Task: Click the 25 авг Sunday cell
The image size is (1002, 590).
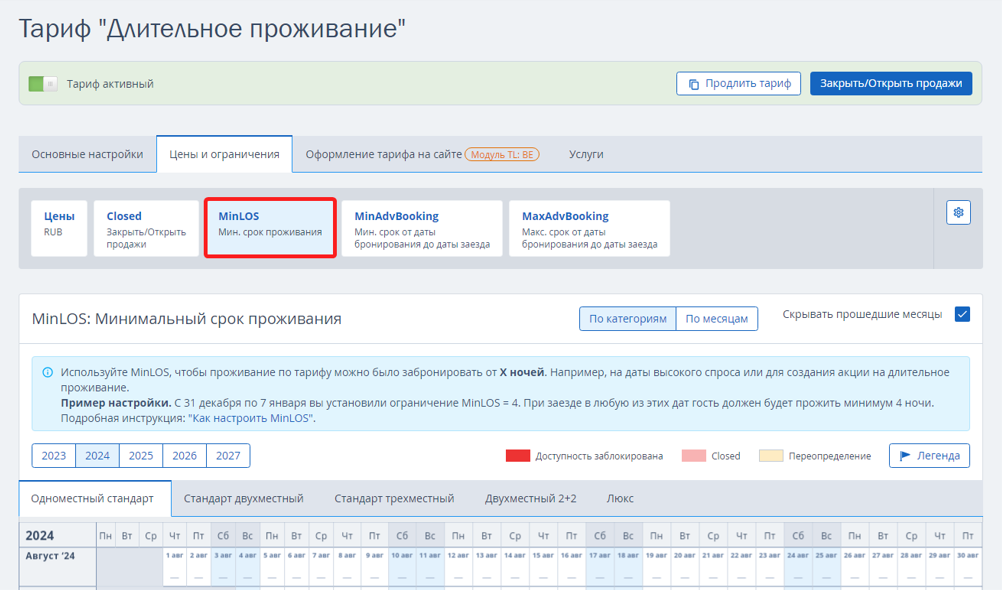Action: click(x=826, y=566)
